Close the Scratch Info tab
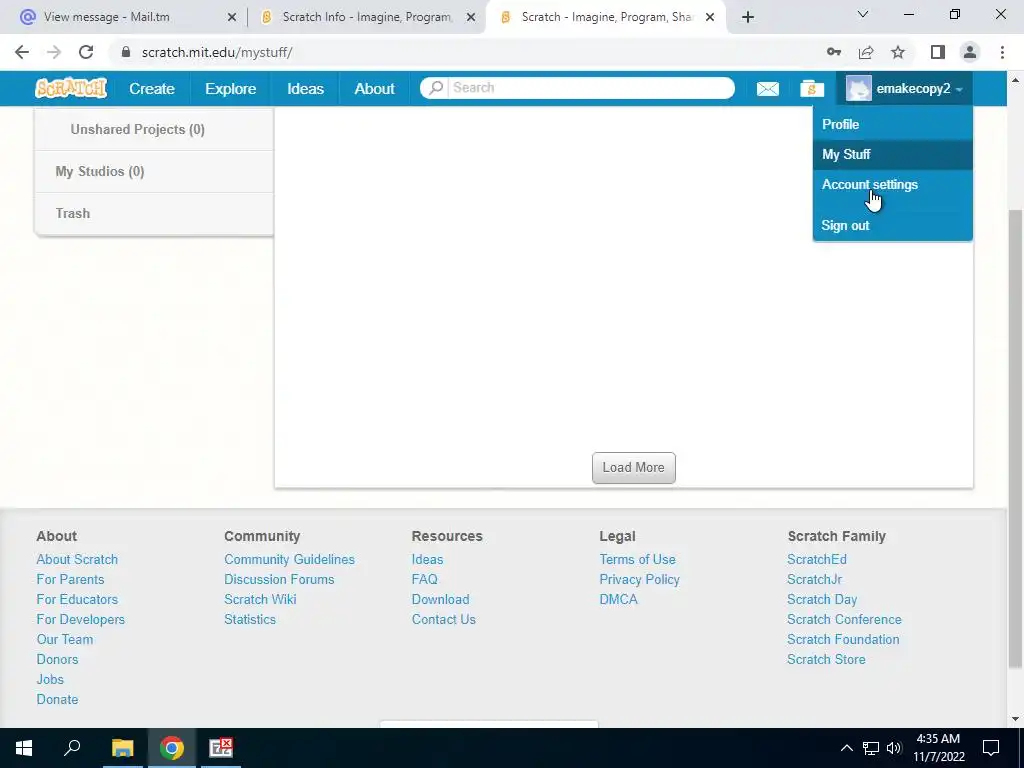This screenshot has width=1024, height=768. 471,18
